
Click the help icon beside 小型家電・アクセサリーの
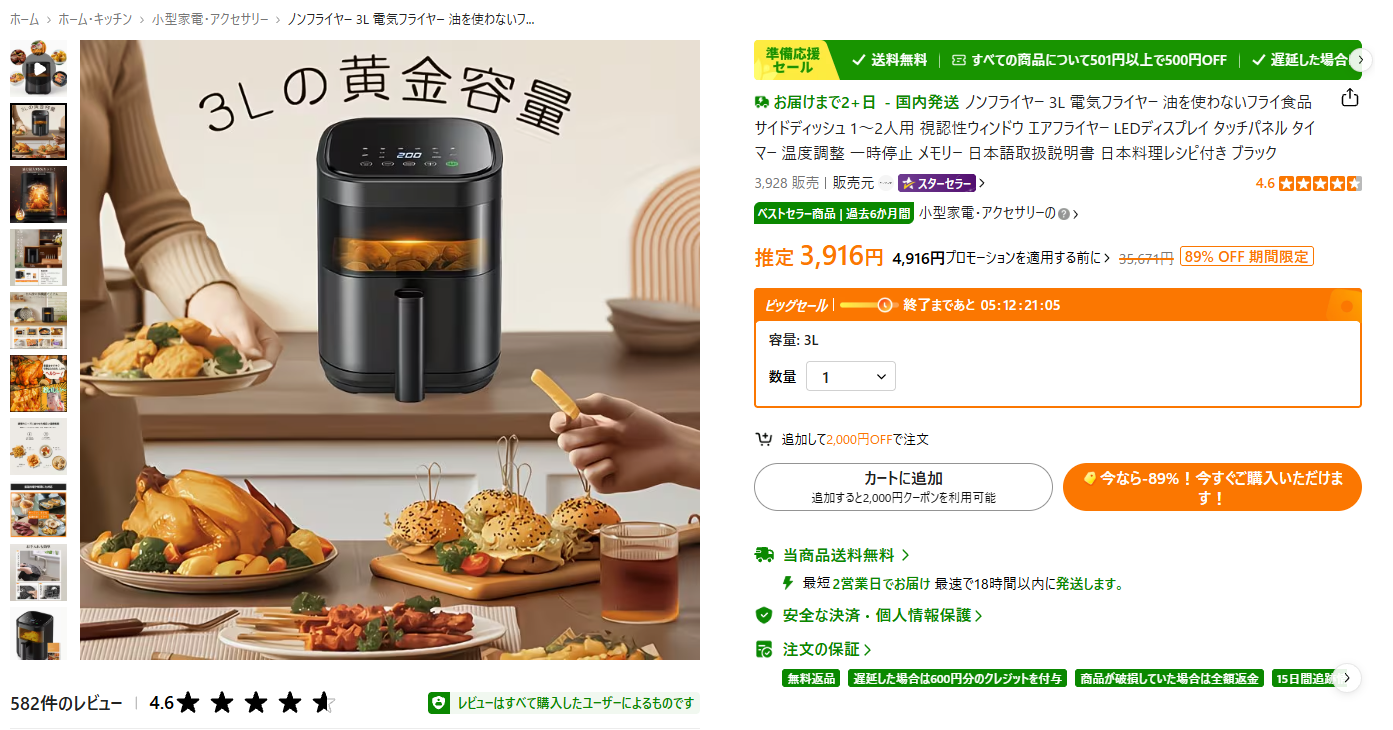click(1064, 214)
